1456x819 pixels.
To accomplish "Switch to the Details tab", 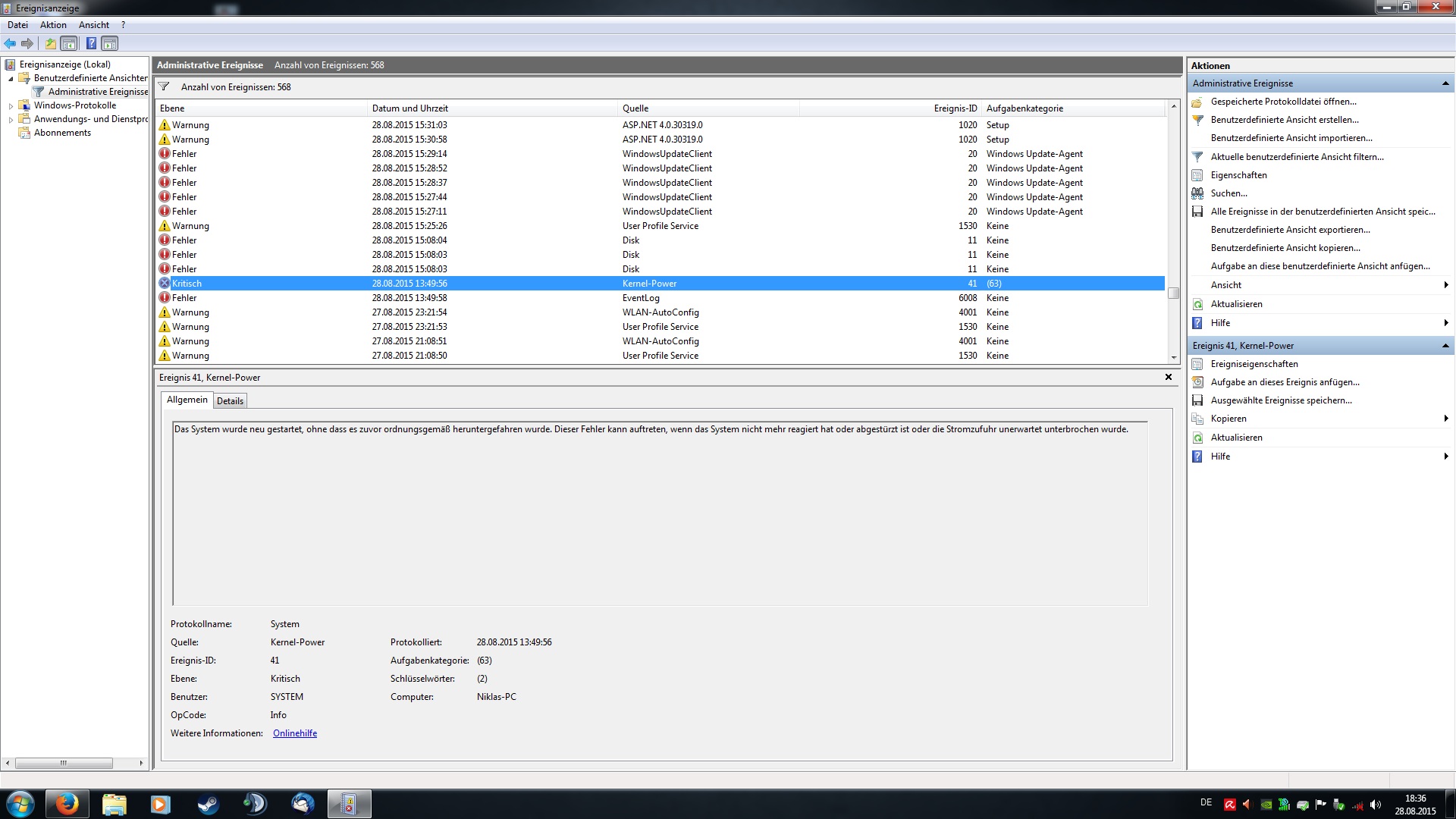I will tap(230, 401).
